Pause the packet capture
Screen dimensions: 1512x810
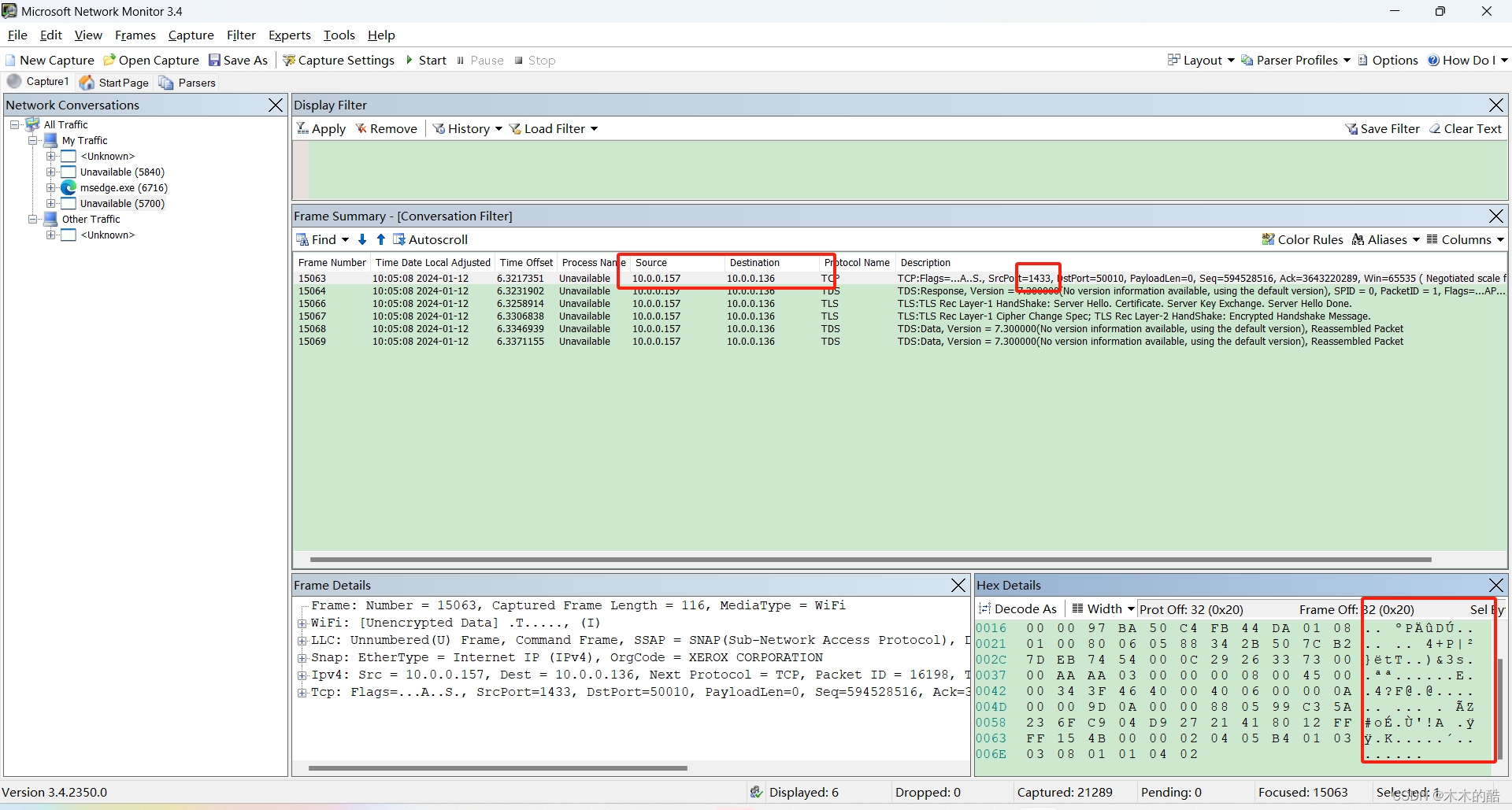tap(480, 60)
